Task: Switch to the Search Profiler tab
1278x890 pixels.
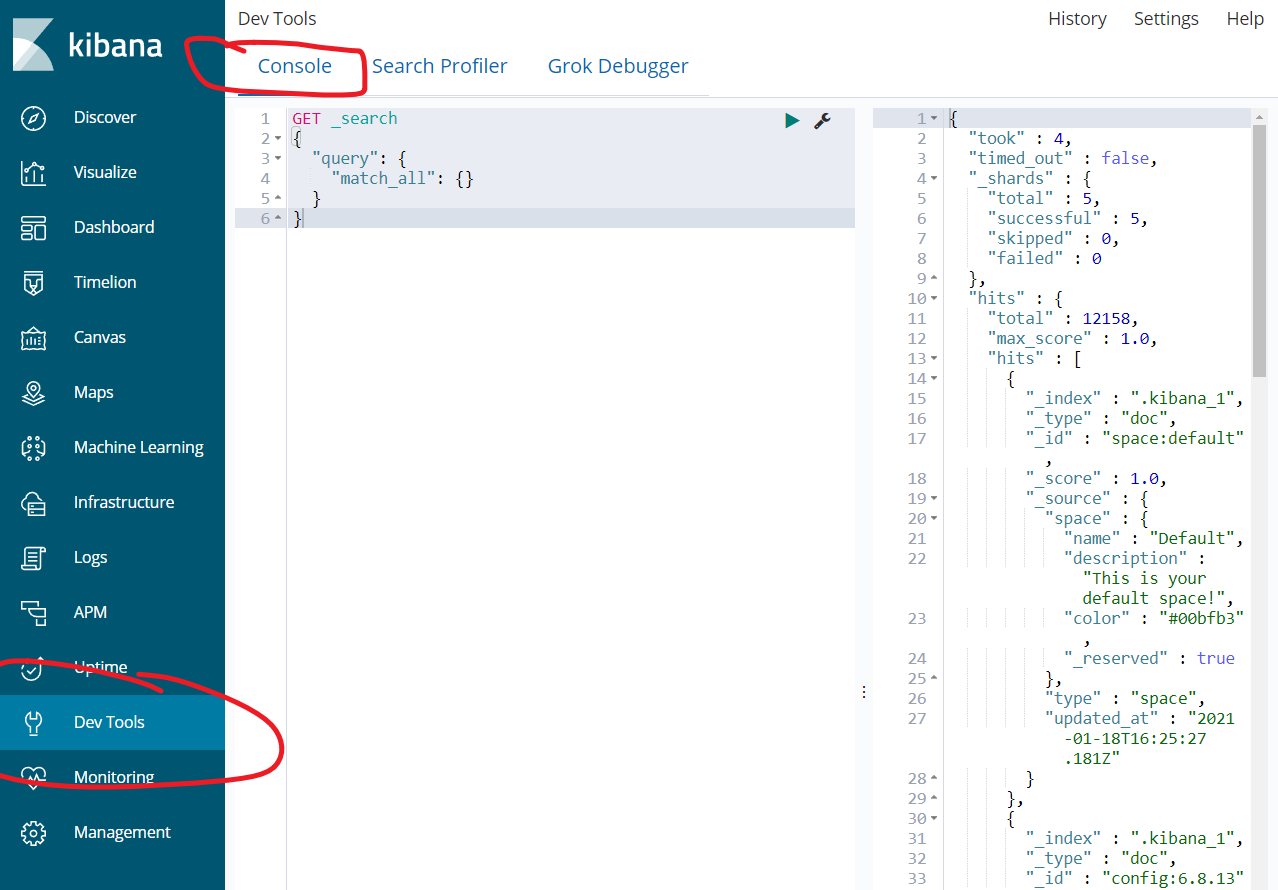Action: [439, 66]
